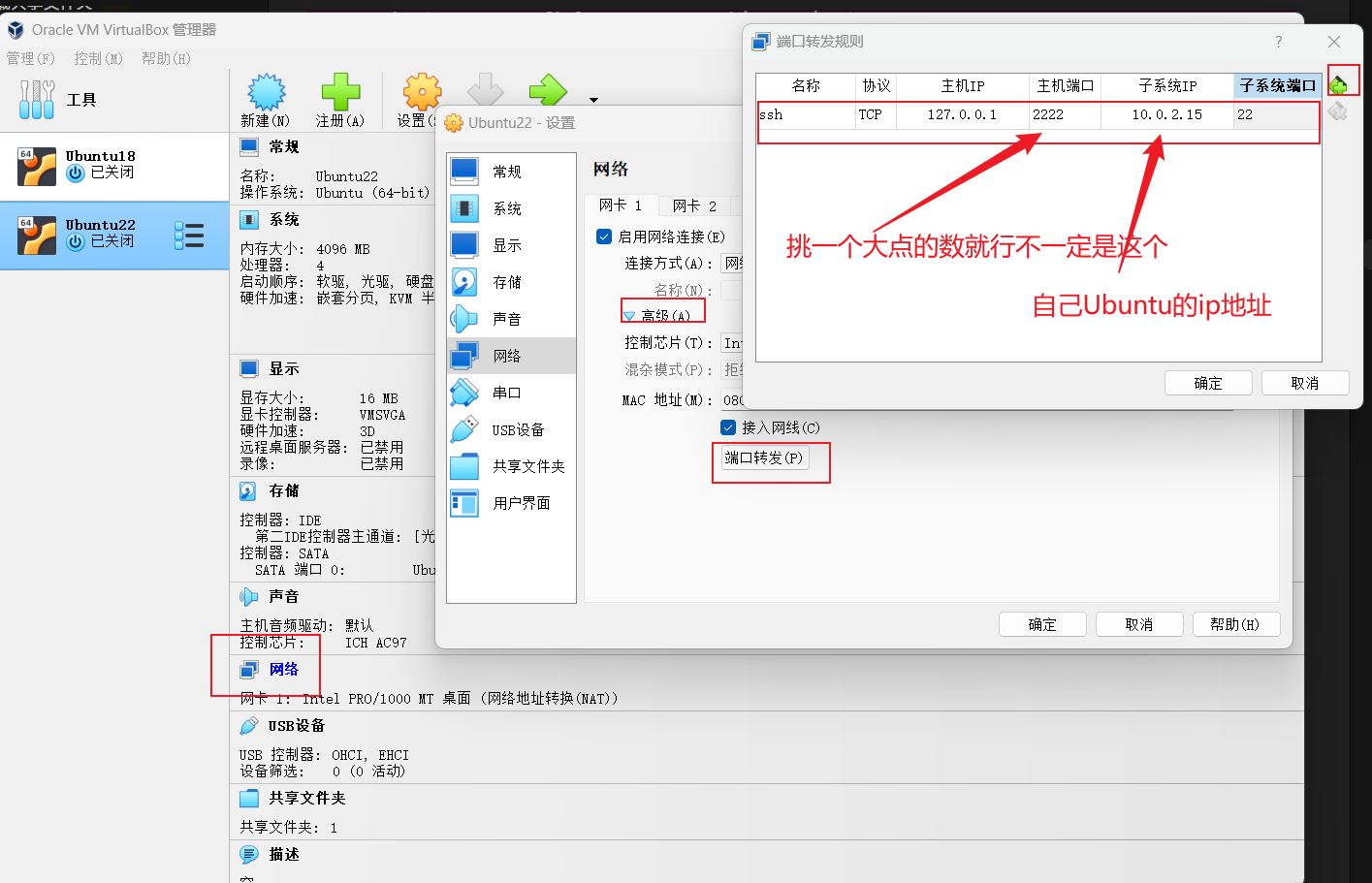Sort by 名称 column header
1372x883 pixels.
806,86
